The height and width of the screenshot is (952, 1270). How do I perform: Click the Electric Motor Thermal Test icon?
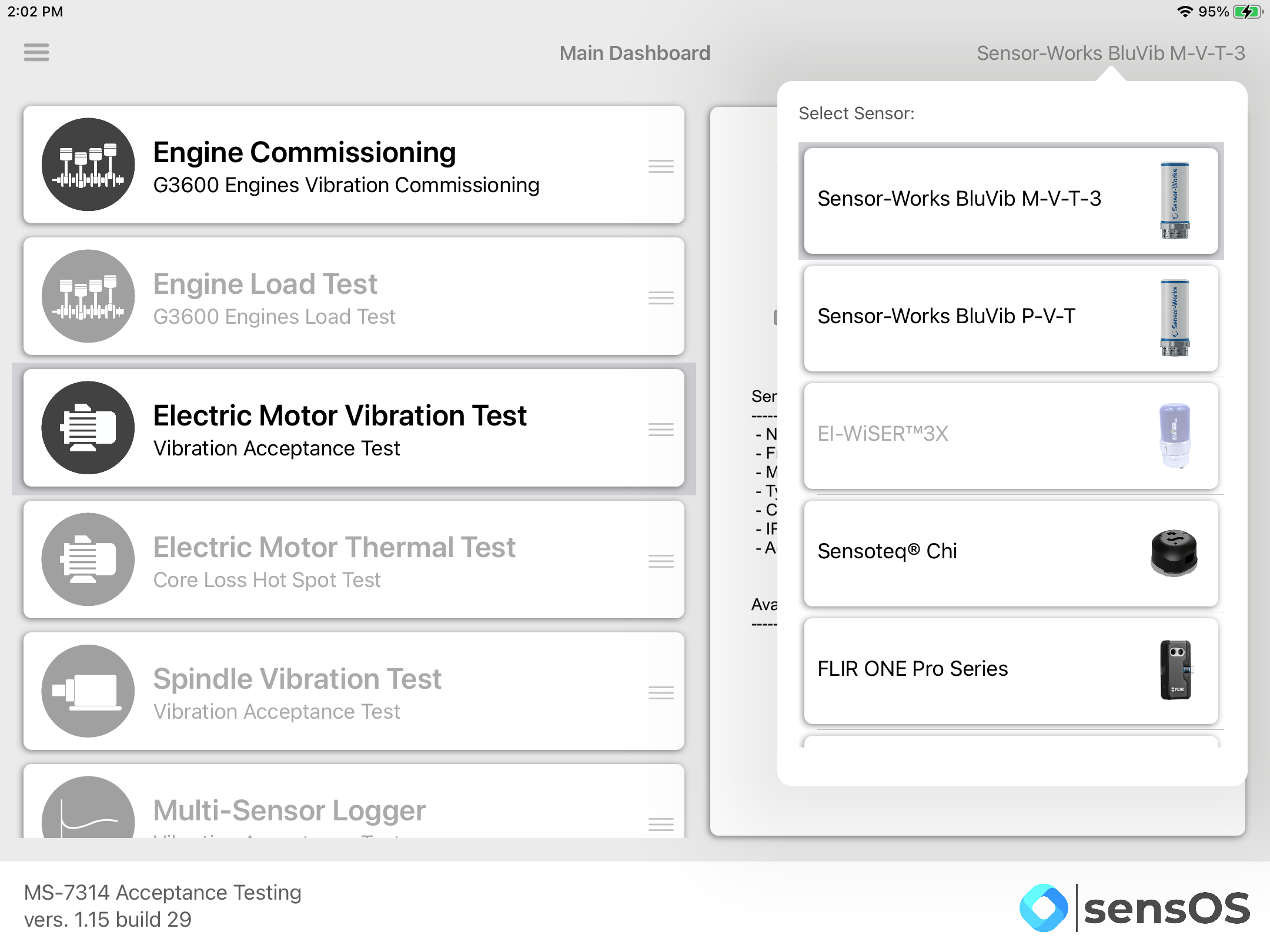(x=88, y=559)
